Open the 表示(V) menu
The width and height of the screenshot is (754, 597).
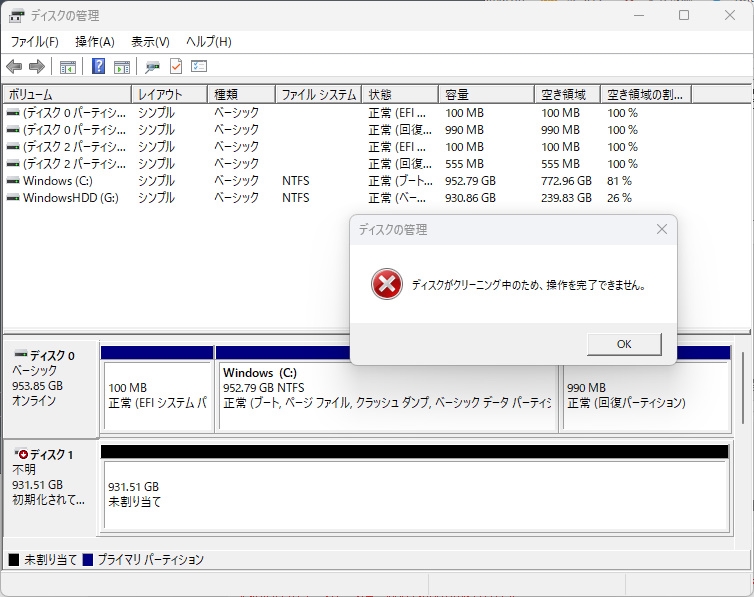(x=151, y=42)
